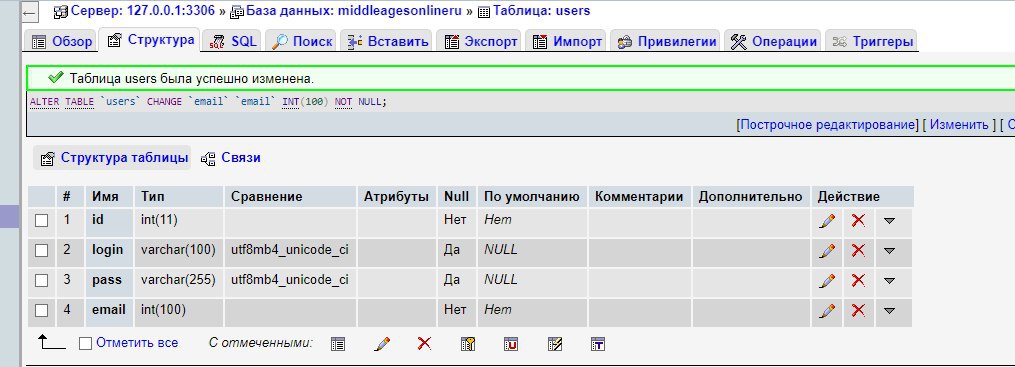Expand more actions for login row
This screenshot has height=367, width=1015.
point(889,250)
